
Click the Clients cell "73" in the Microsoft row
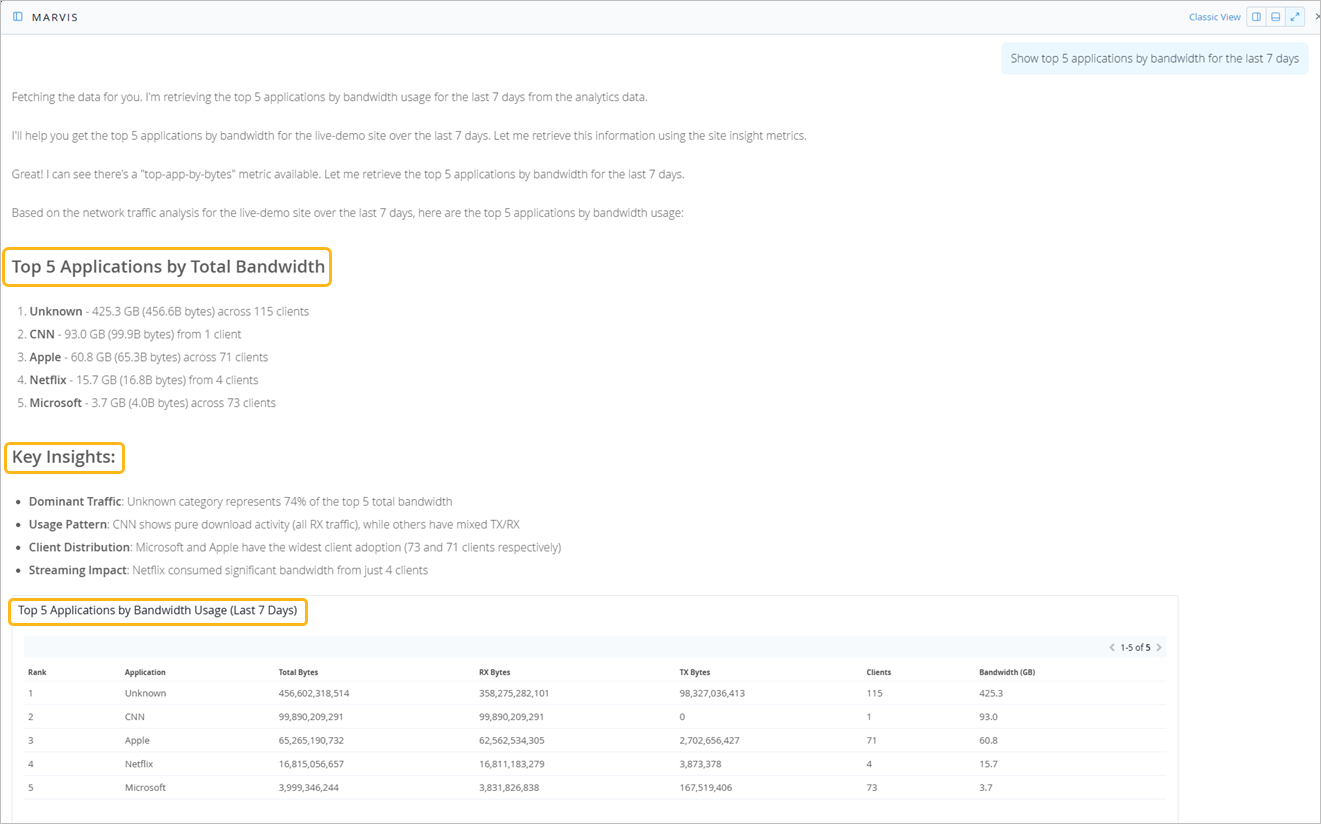click(x=872, y=788)
